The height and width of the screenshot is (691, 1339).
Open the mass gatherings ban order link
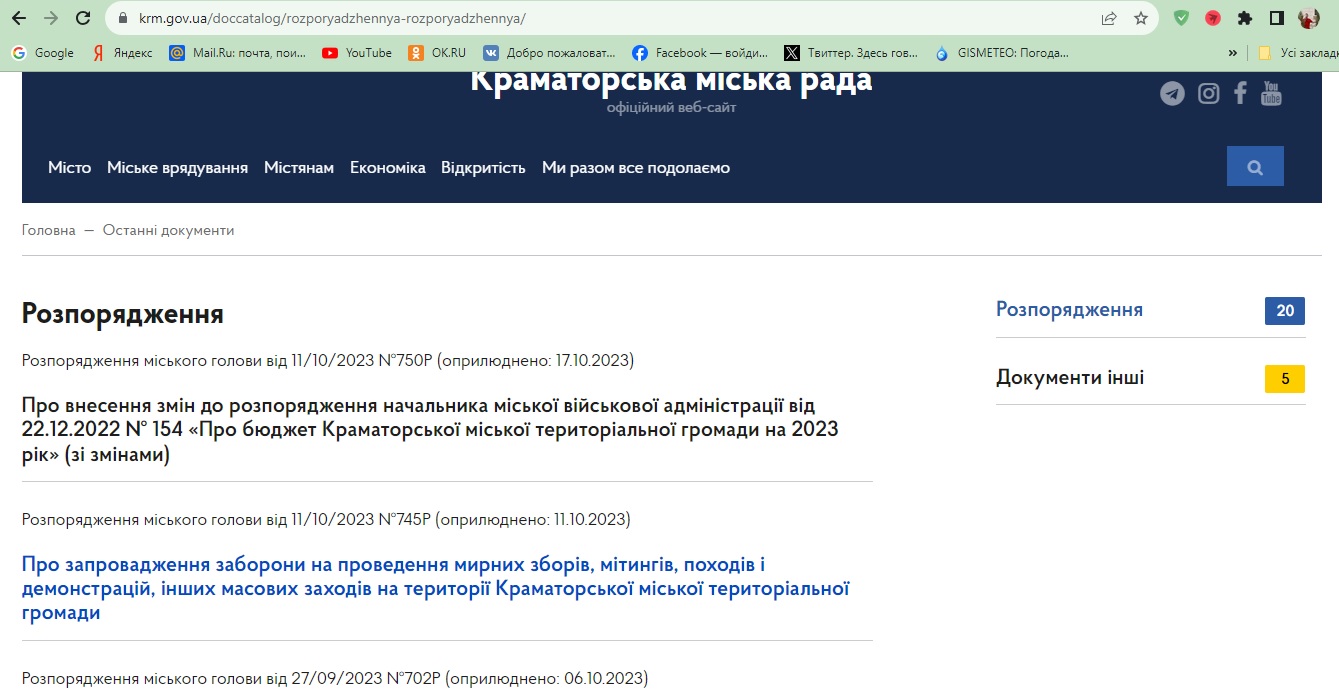(435, 588)
